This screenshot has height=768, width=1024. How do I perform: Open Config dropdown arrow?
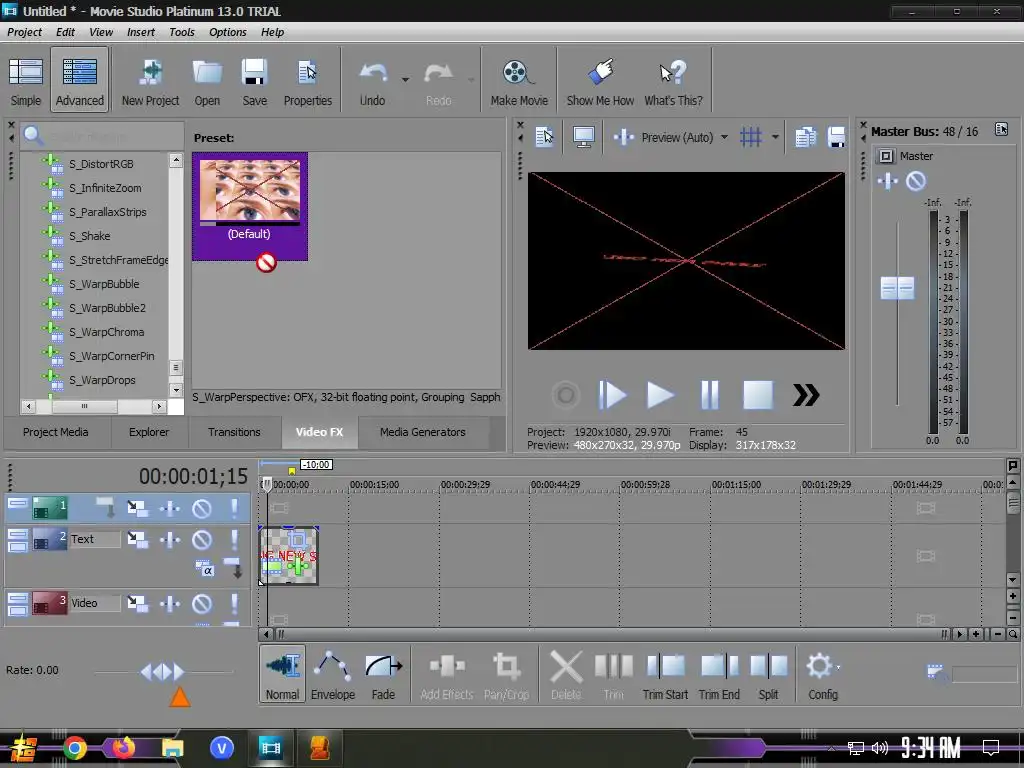click(838, 667)
